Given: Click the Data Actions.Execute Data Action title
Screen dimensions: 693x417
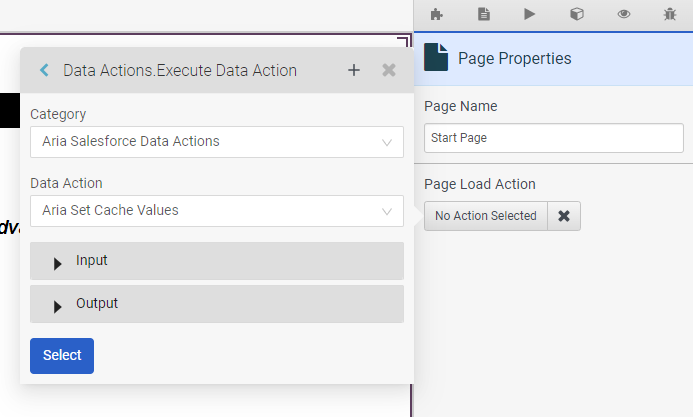Looking at the screenshot, I should [x=180, y=70].
